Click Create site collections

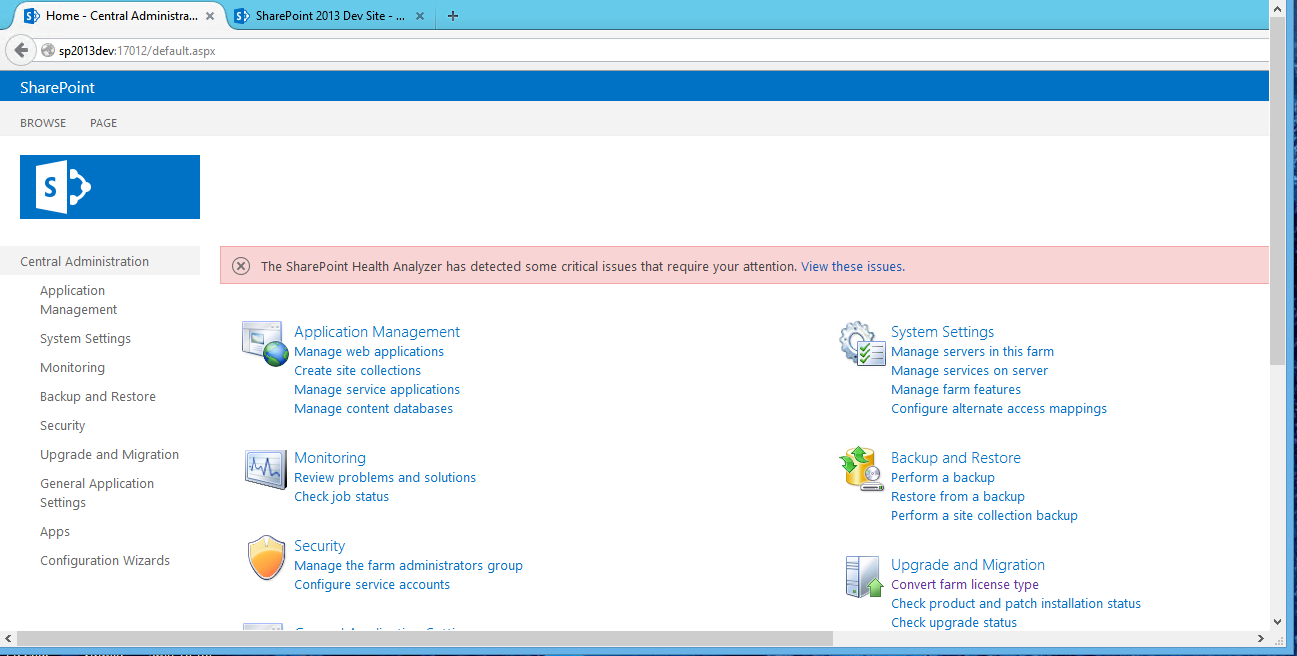[x=357, y=371]
